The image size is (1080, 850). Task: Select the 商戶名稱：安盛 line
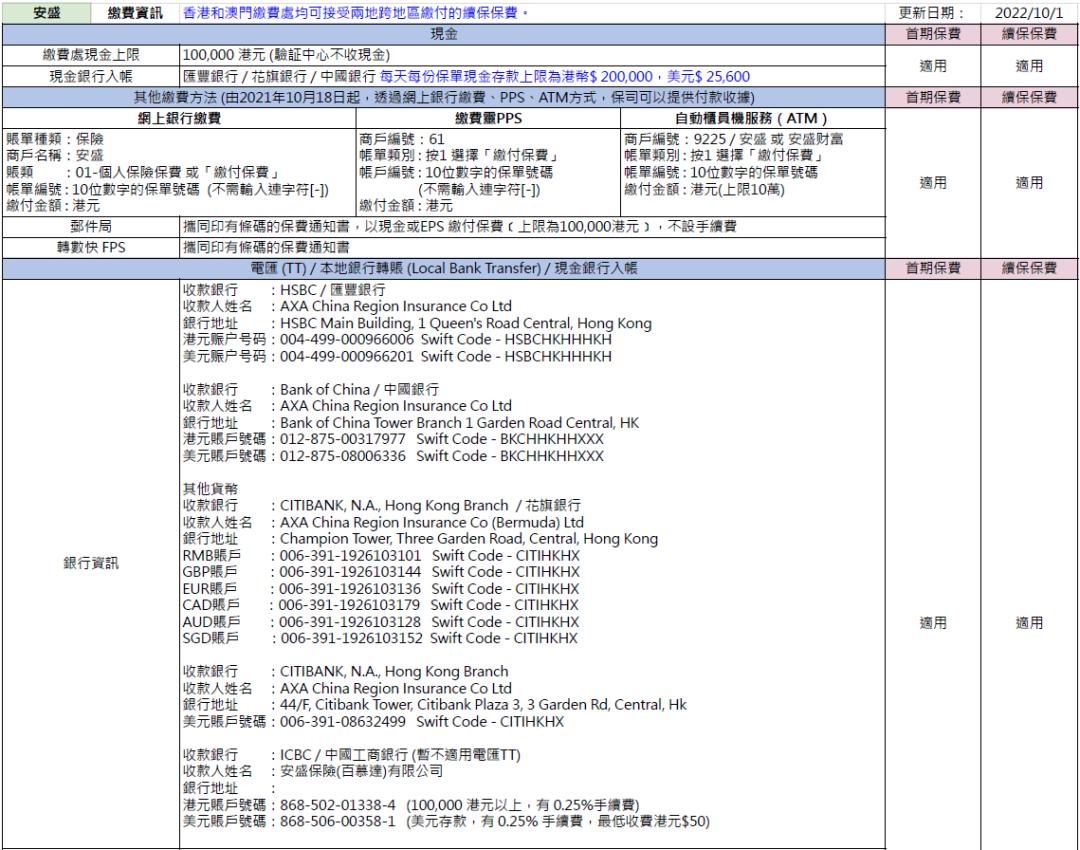(54, 156)
